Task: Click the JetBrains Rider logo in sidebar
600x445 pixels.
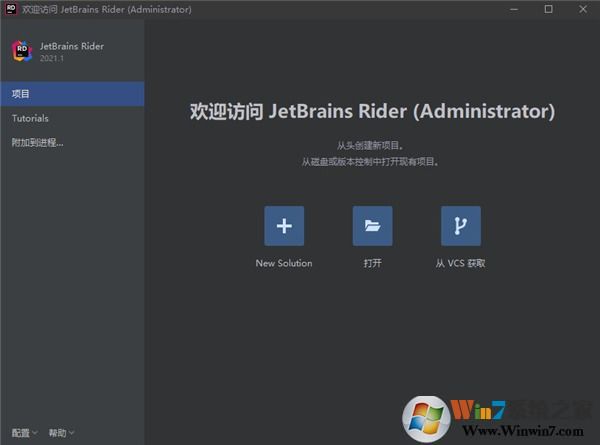Action: [x=22, y=51]
